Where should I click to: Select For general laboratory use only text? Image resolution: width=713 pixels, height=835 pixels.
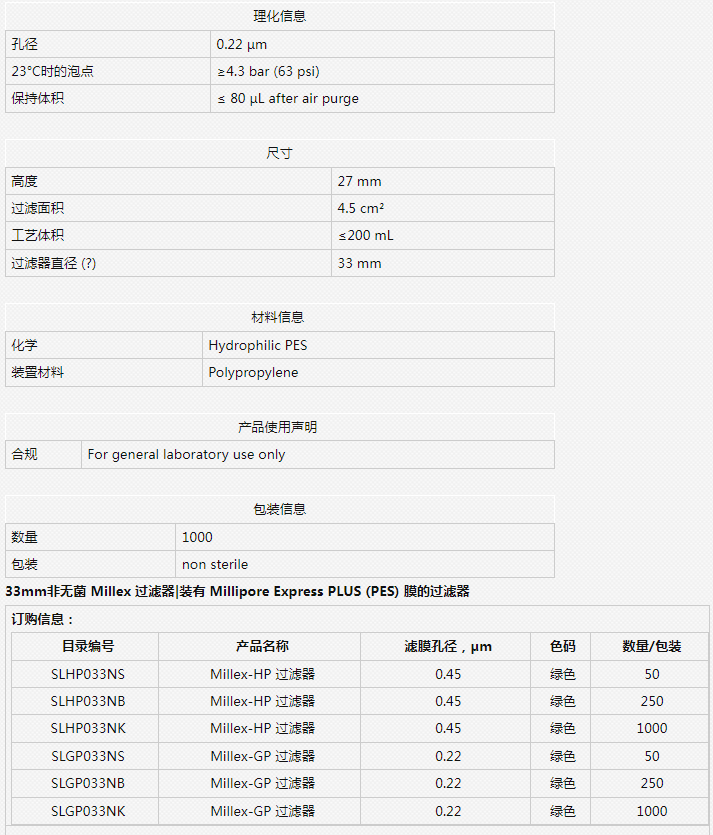coord(186,454)
